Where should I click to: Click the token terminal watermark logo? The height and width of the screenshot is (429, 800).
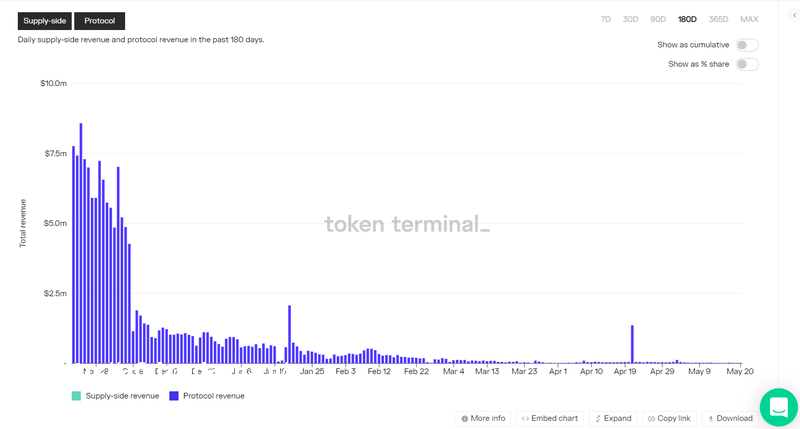[x=407, y=224]
